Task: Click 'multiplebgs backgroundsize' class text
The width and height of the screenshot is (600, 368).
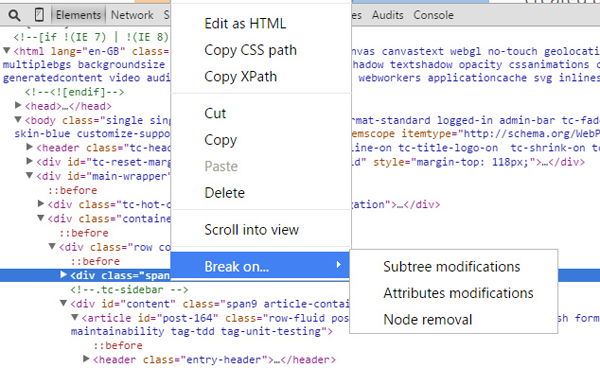Action: point(84,65)
